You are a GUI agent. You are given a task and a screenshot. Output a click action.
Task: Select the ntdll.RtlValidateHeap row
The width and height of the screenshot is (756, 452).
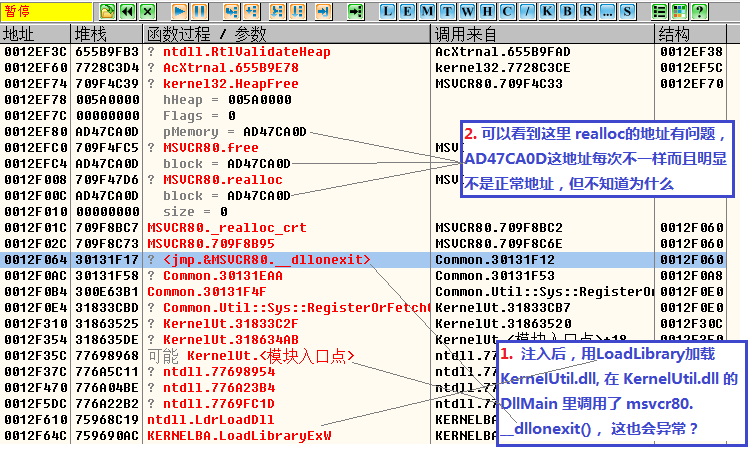click(363, 52)
